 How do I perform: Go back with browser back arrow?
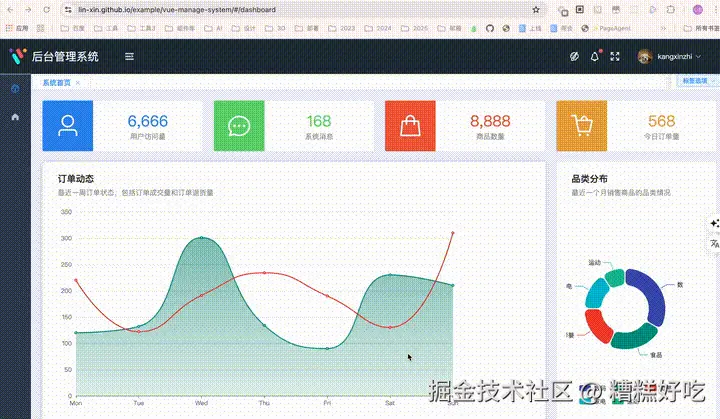[x=10, y=10]
